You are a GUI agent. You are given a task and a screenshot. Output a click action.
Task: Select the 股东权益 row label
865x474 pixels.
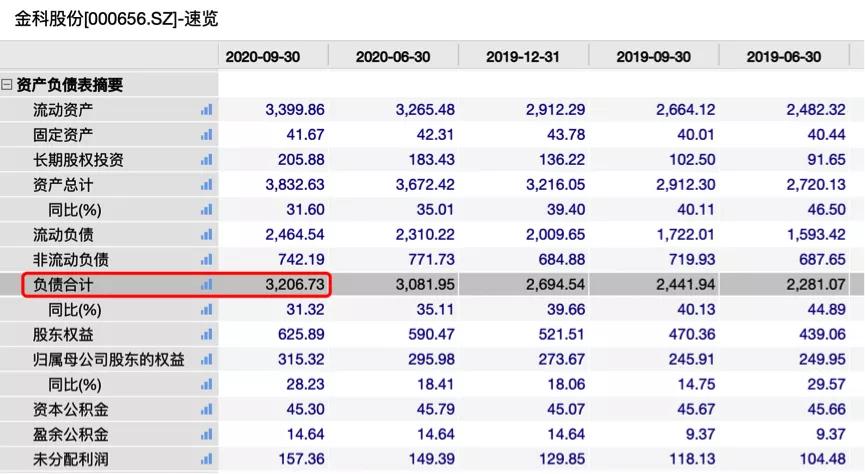pyautogui.click(x=63, y=334)
